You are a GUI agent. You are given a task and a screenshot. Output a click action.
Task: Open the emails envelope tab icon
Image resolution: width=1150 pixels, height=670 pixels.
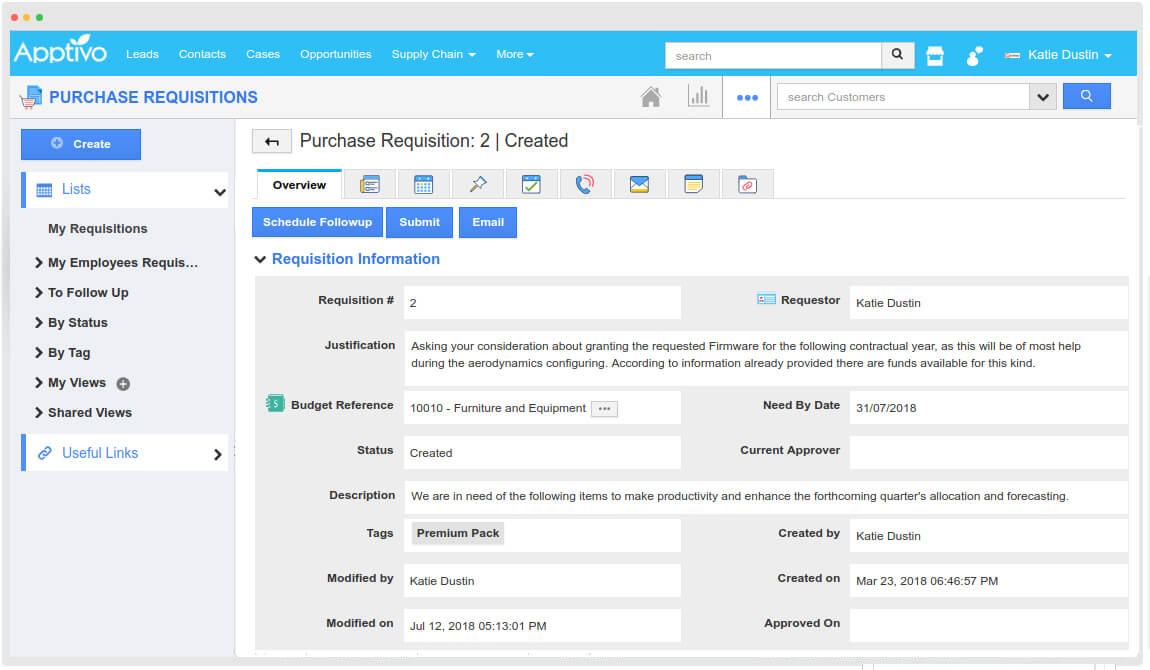click(639, 185)
